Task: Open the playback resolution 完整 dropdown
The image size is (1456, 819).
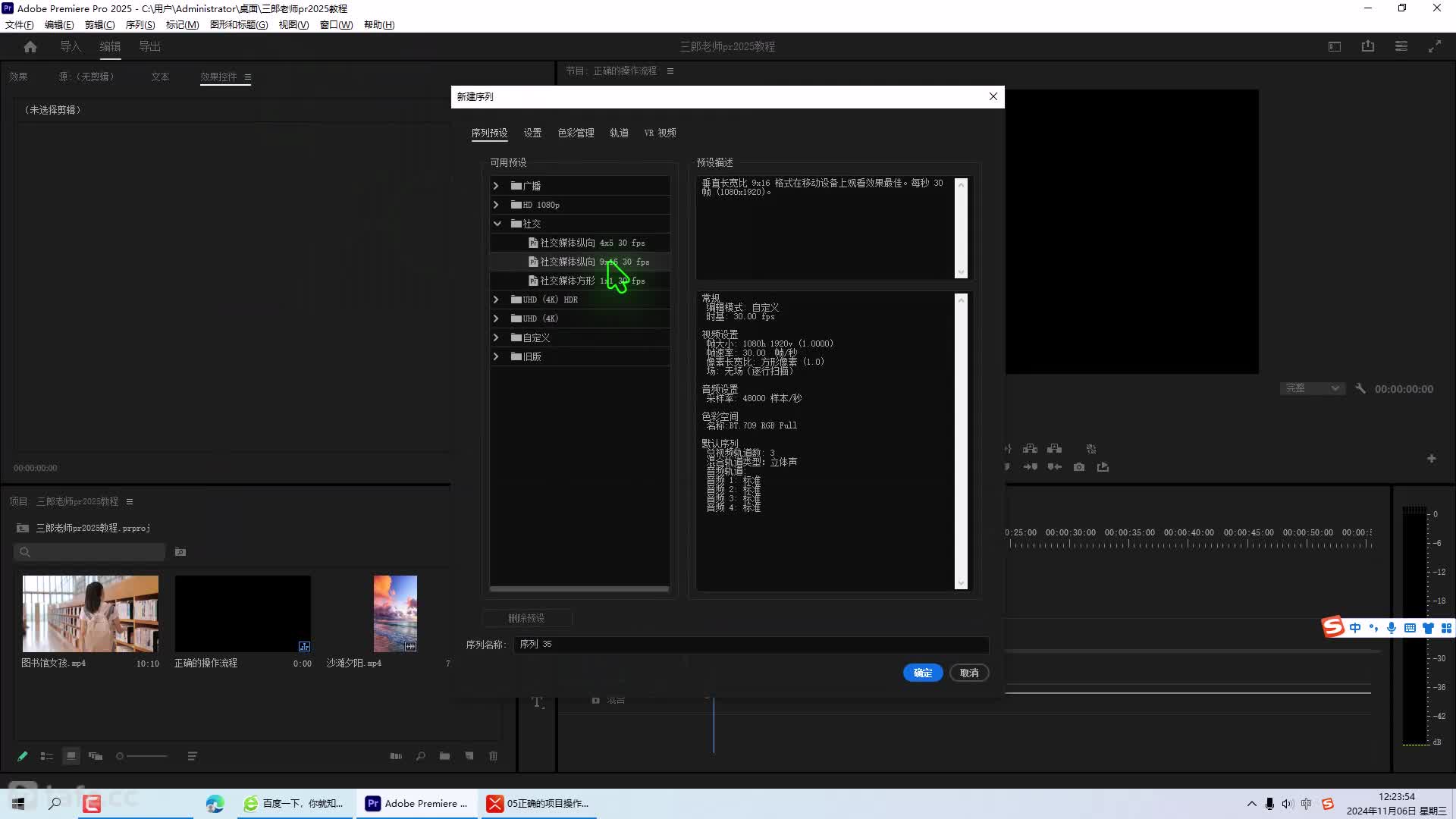Action: click(1312, 388)
